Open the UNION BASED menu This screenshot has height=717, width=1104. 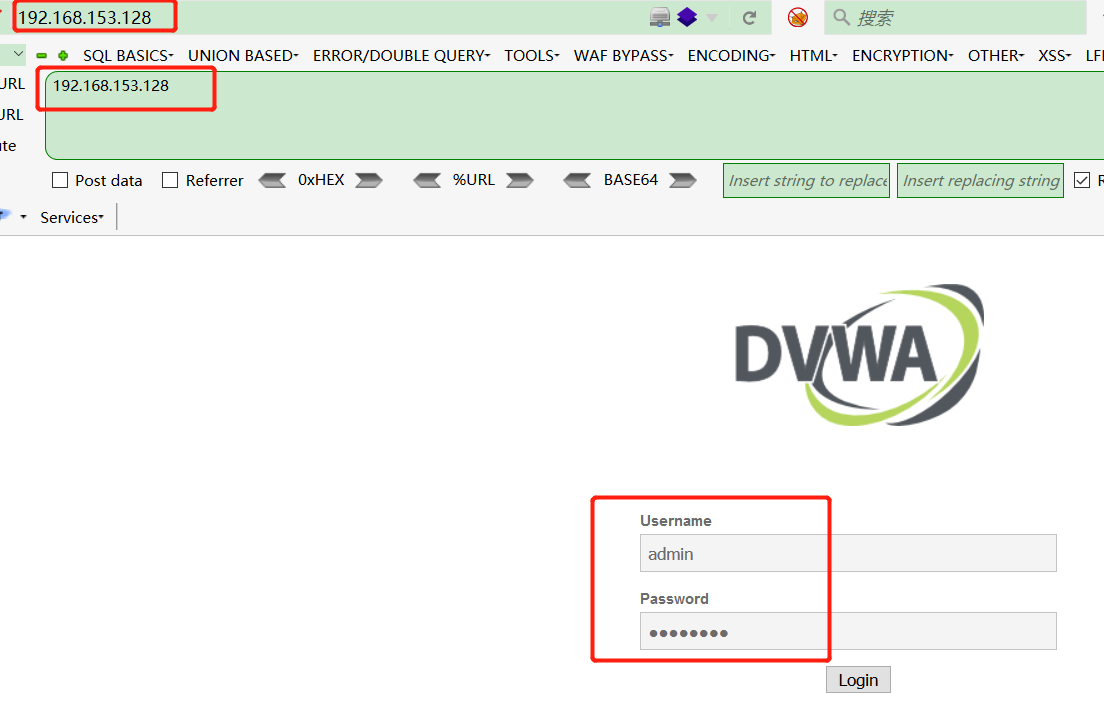click(x=243, y=56)
